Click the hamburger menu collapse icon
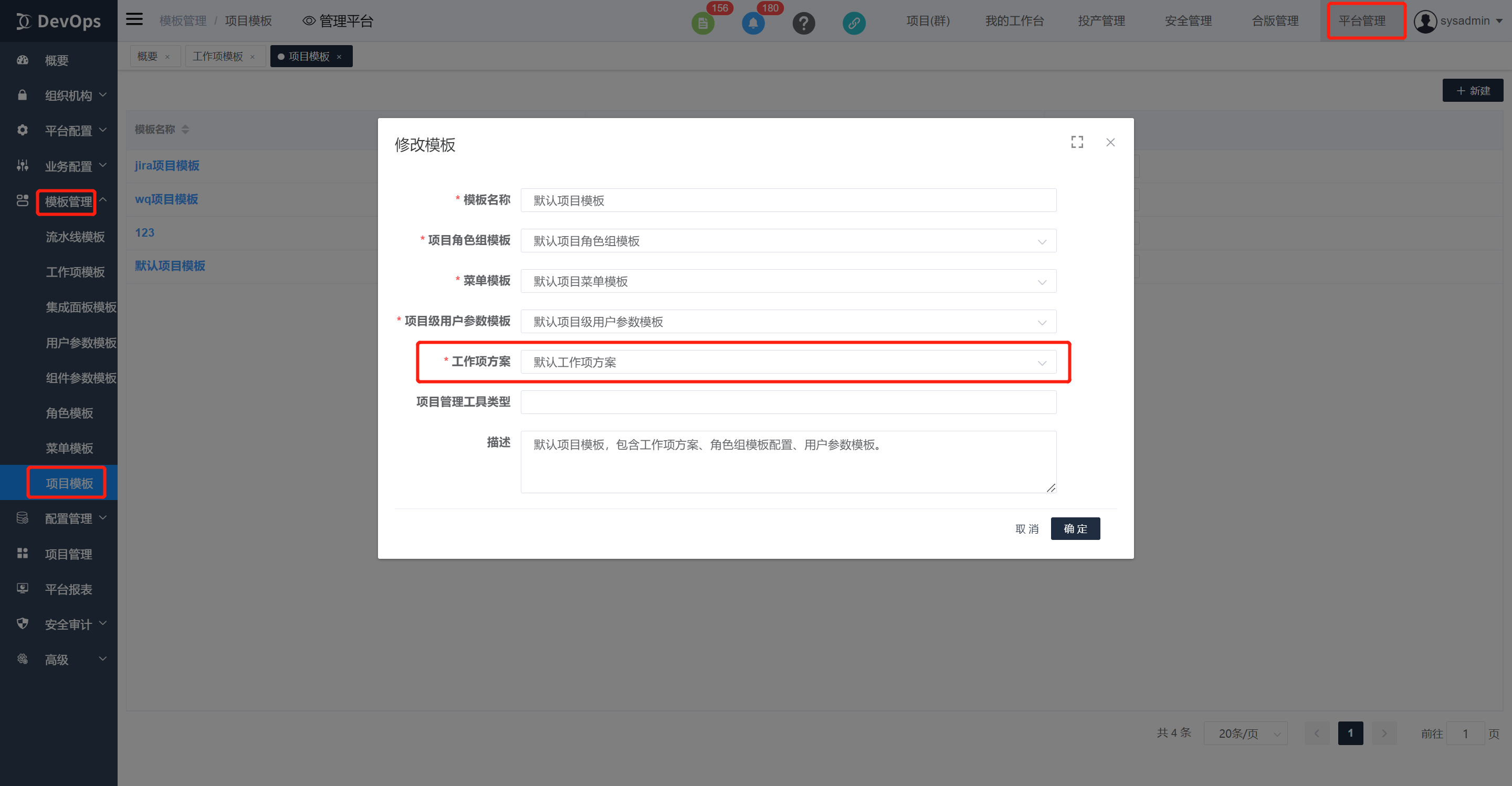 coord(134,20)
